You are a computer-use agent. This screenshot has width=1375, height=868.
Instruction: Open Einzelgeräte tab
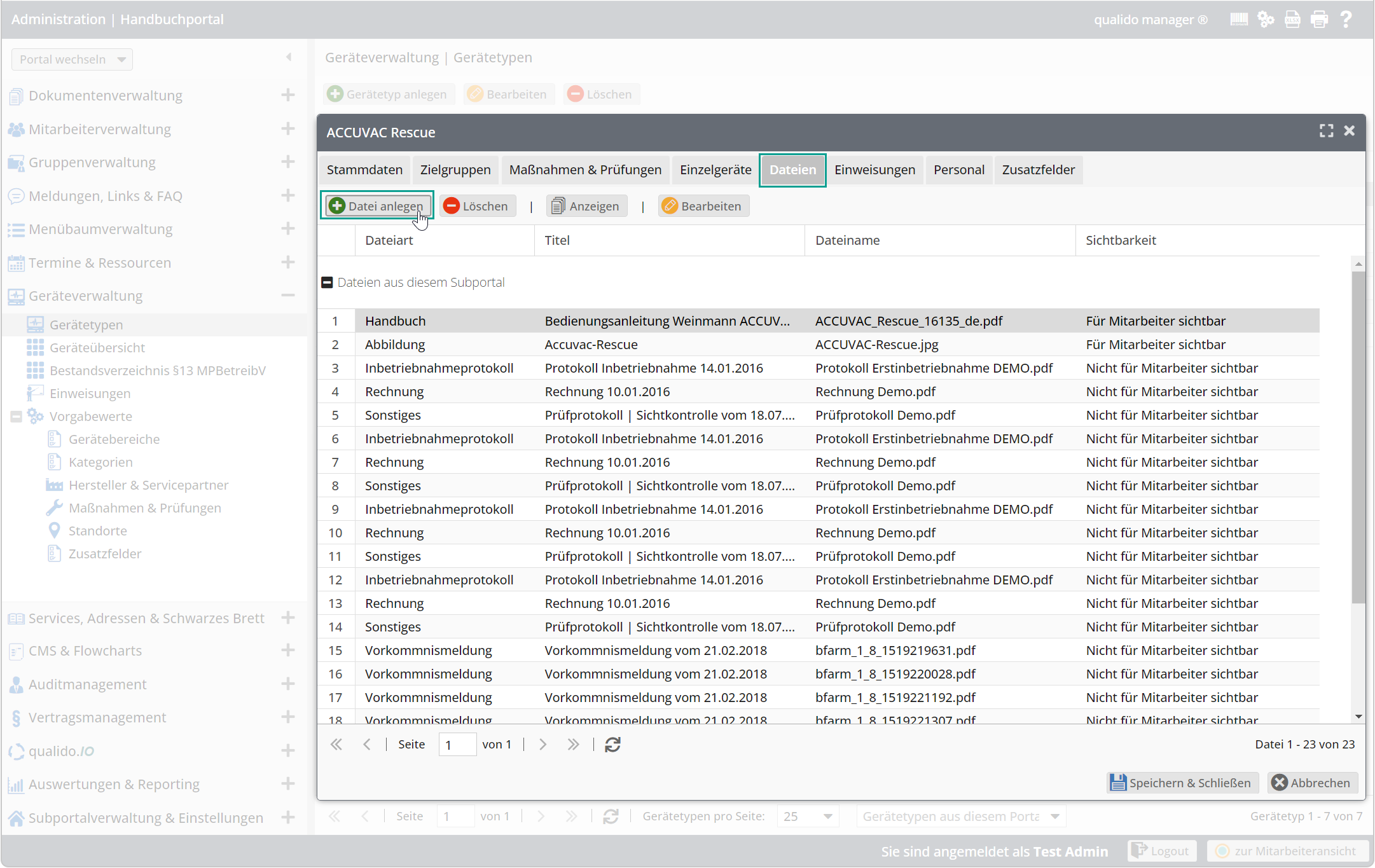coord(715,170)
